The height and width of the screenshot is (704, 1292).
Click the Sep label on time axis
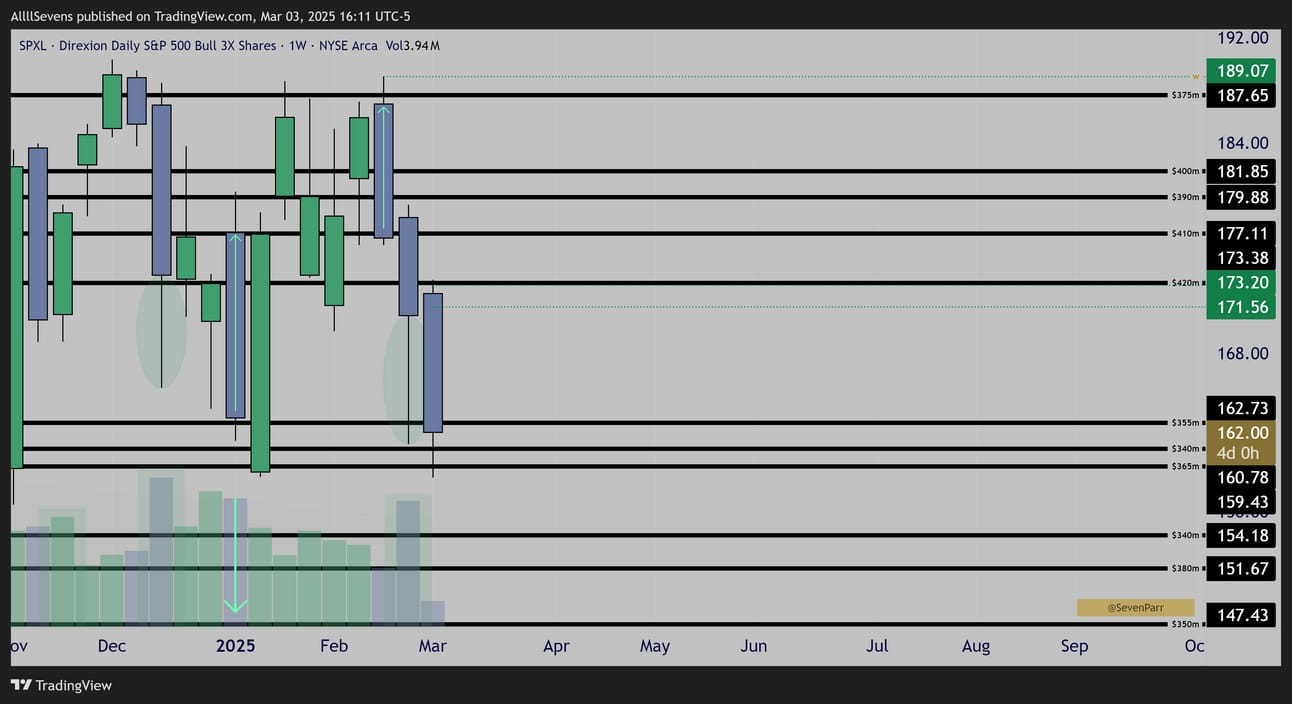click(x=1075, y=646)
